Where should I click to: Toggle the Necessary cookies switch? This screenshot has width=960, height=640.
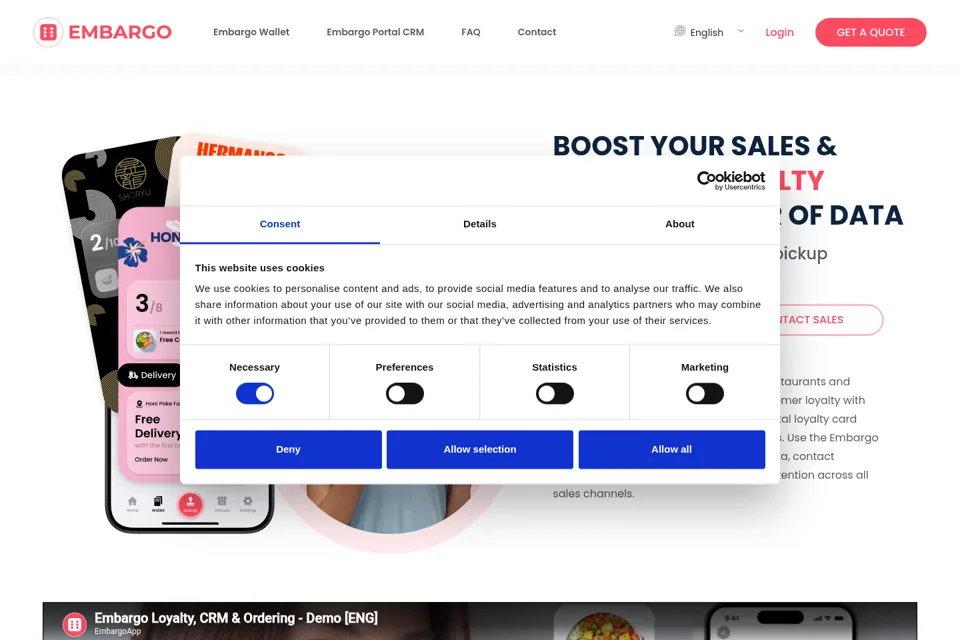(255, 394)
